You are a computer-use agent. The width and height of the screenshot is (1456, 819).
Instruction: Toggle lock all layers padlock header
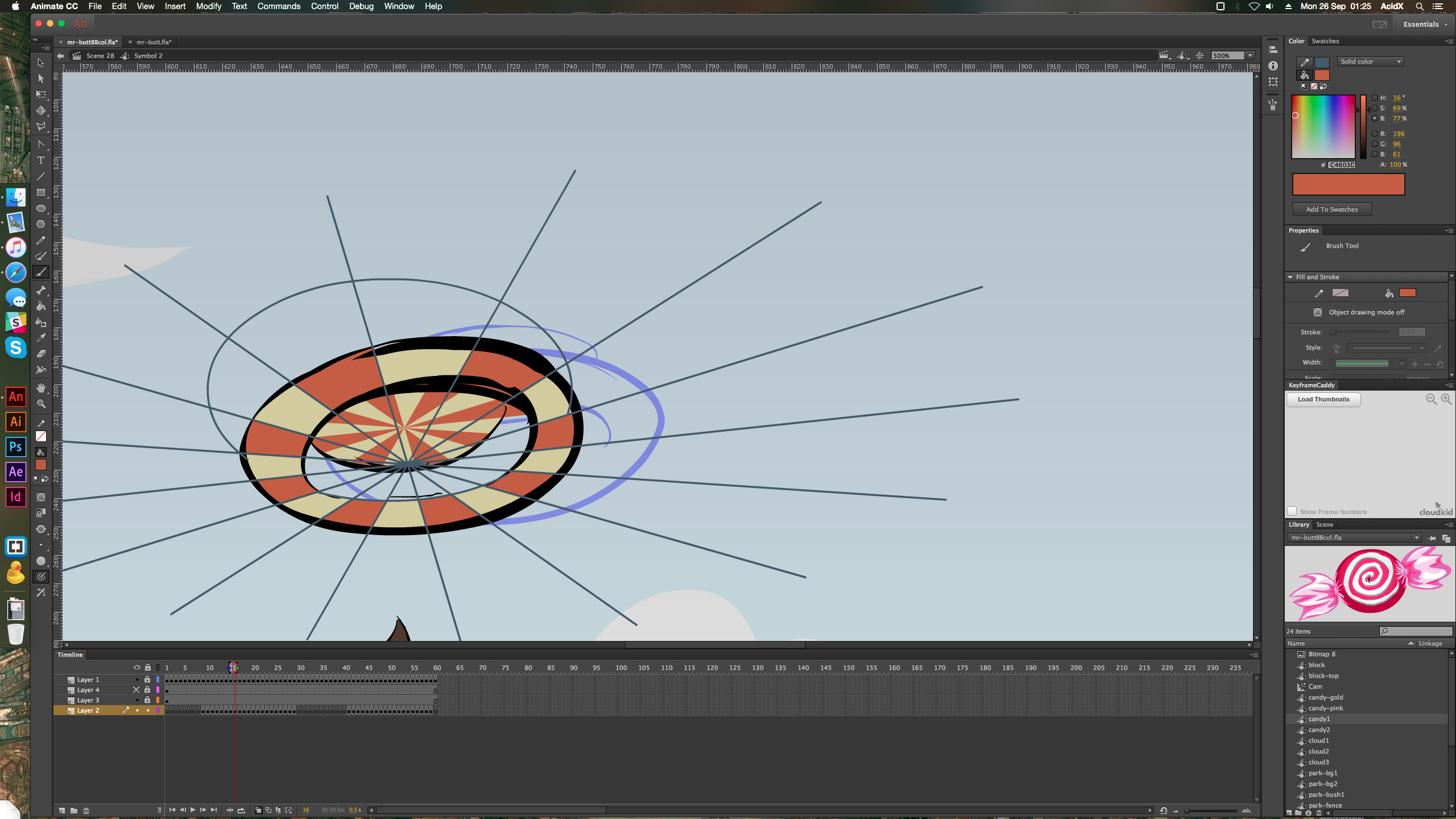(x=148, y=667)
